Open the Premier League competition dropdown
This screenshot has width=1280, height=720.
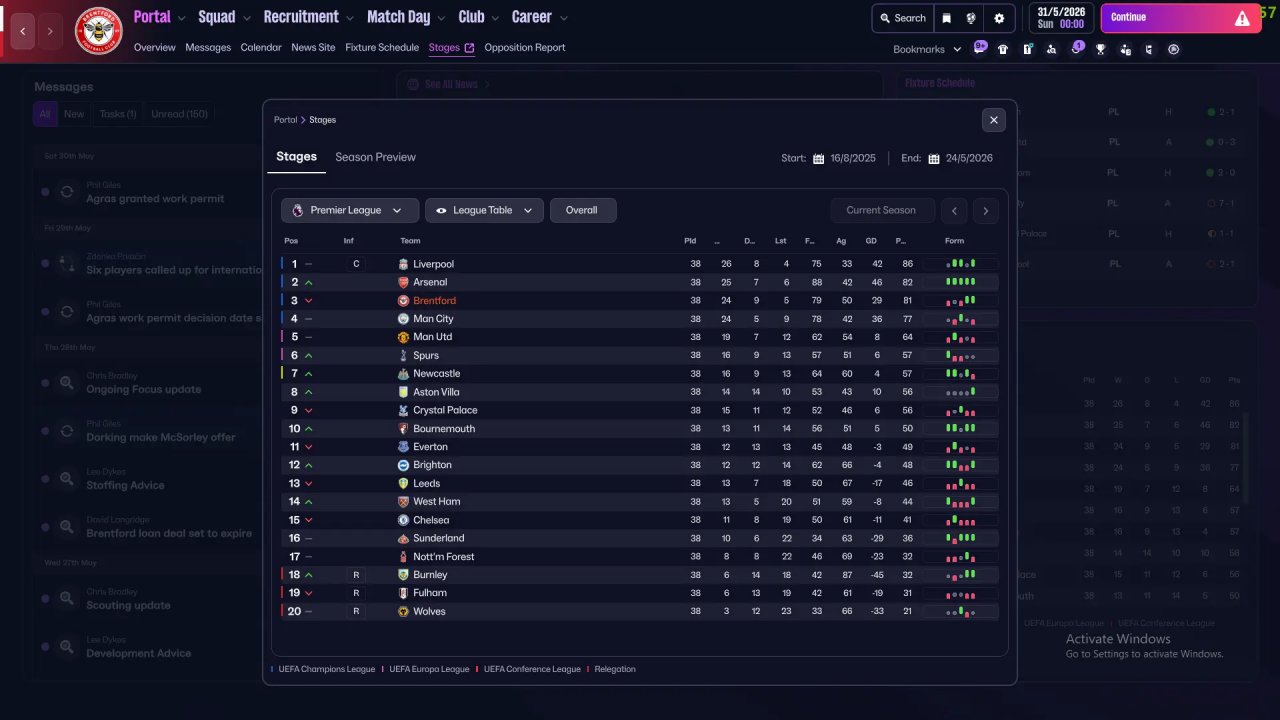coord(350,210)
